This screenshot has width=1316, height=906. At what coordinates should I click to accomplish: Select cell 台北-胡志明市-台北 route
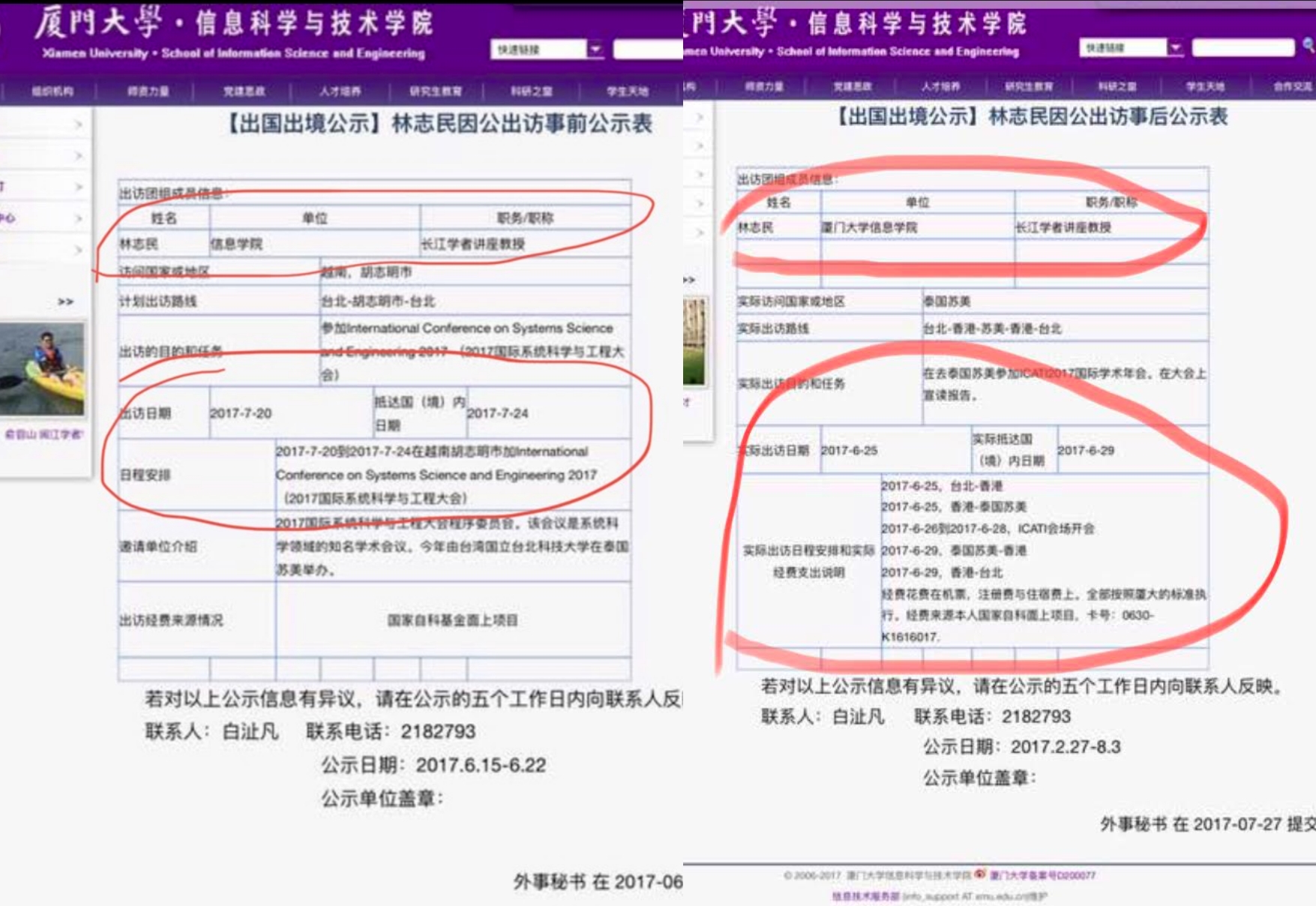coord(475,301)
